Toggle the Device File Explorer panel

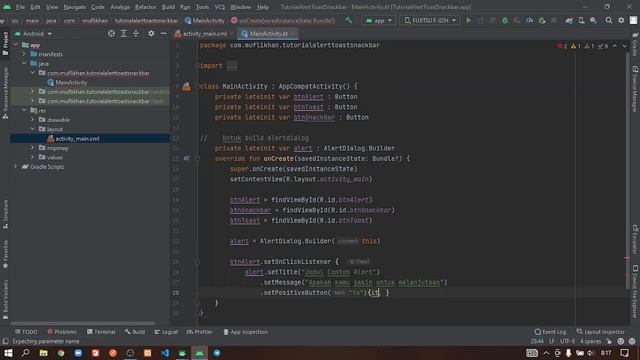tap(635, 291)
